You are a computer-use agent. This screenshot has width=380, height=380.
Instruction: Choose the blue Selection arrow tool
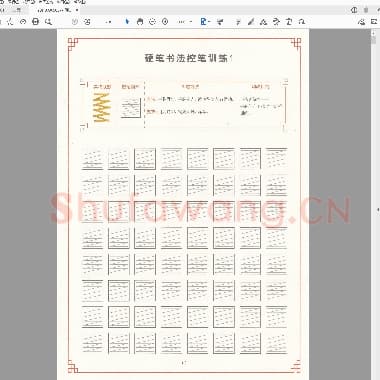point(127,22)
